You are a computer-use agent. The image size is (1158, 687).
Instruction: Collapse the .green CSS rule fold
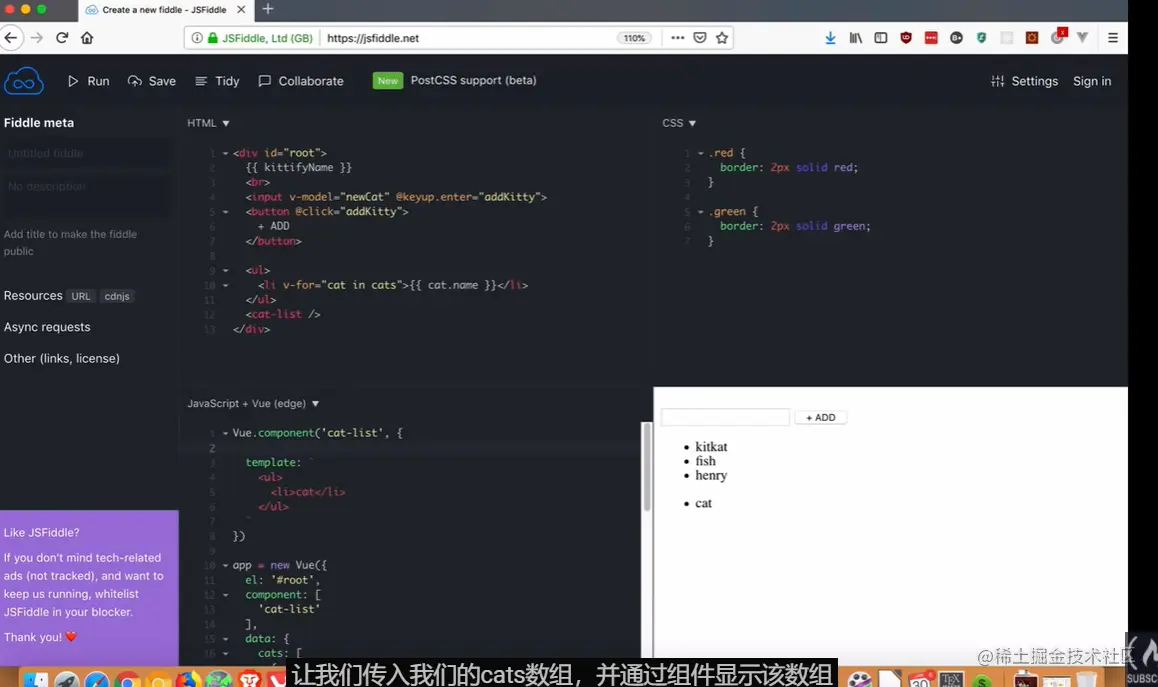tap(700, 212)
